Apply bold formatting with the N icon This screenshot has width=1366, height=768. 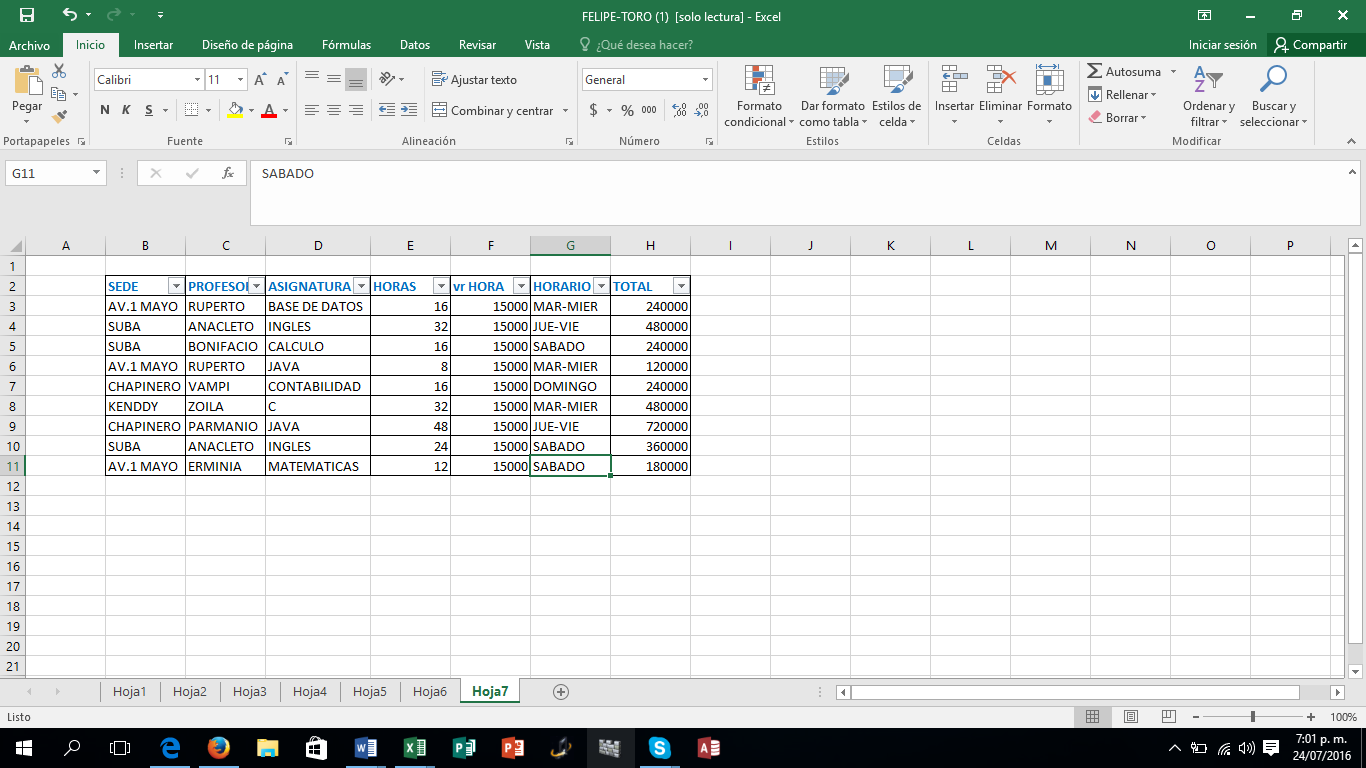coord(104,110)
